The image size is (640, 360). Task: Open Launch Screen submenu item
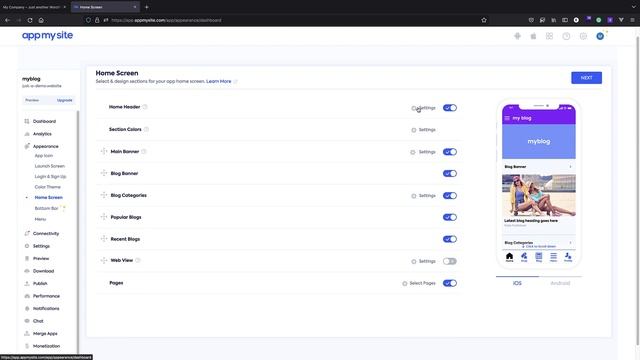(49, 166)
